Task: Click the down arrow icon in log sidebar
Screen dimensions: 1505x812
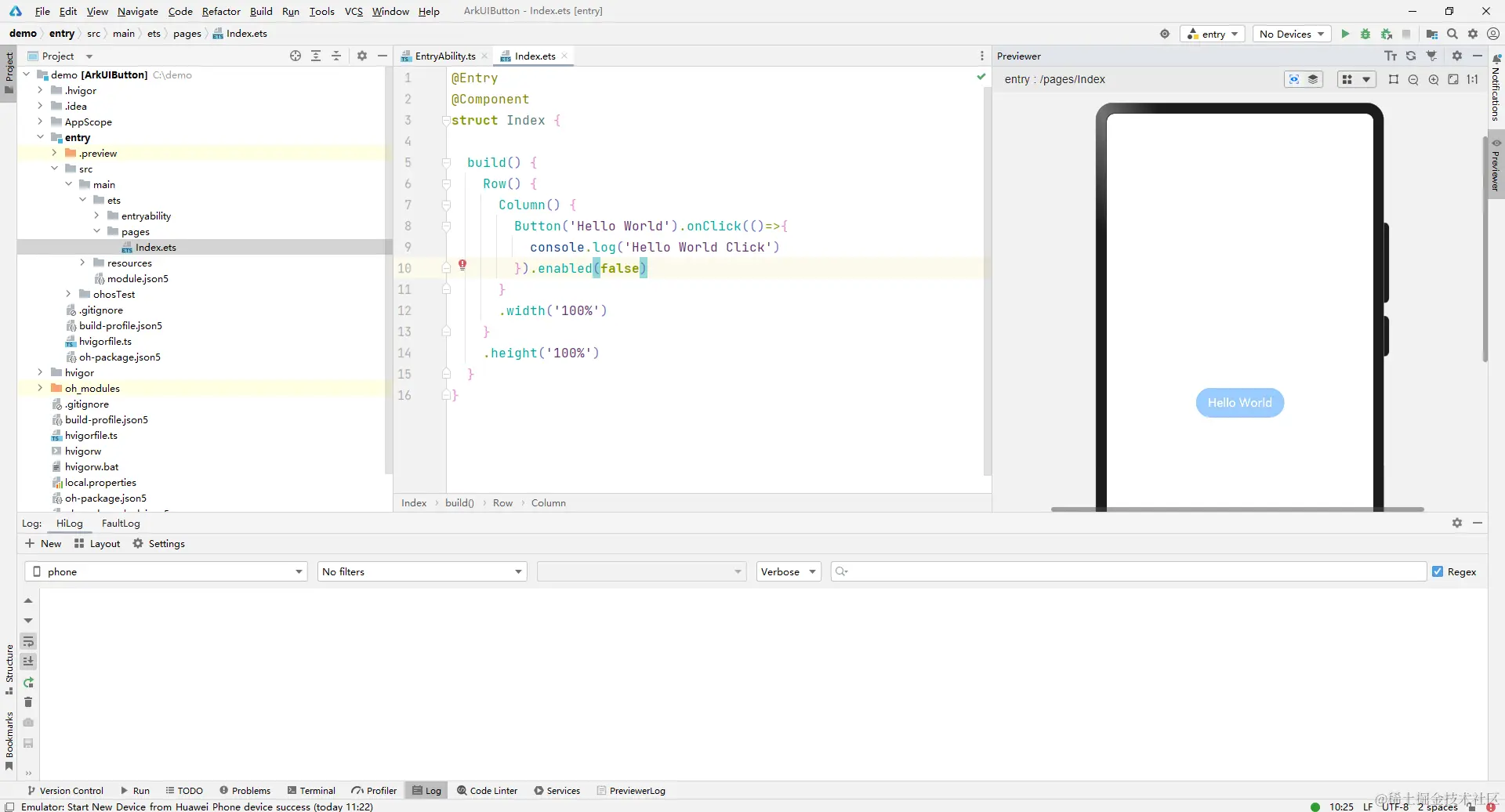Action: [x=28, y=621]
